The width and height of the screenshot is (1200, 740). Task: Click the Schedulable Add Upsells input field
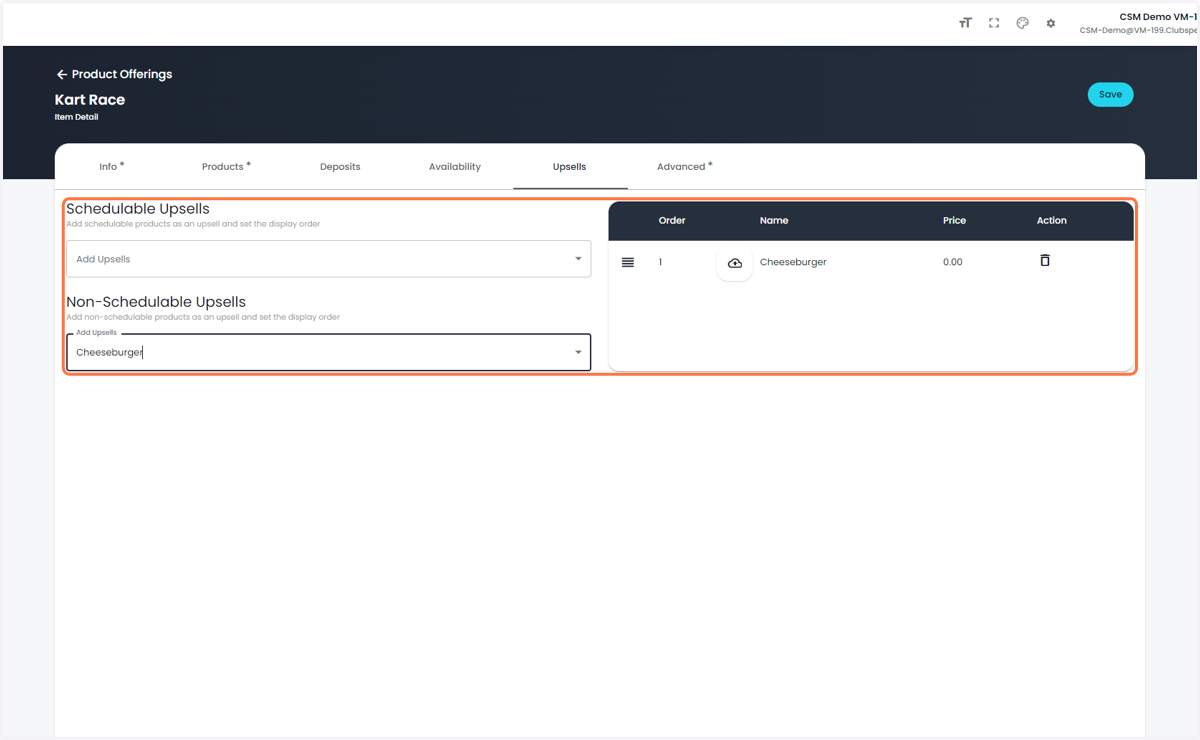[328, 259]
